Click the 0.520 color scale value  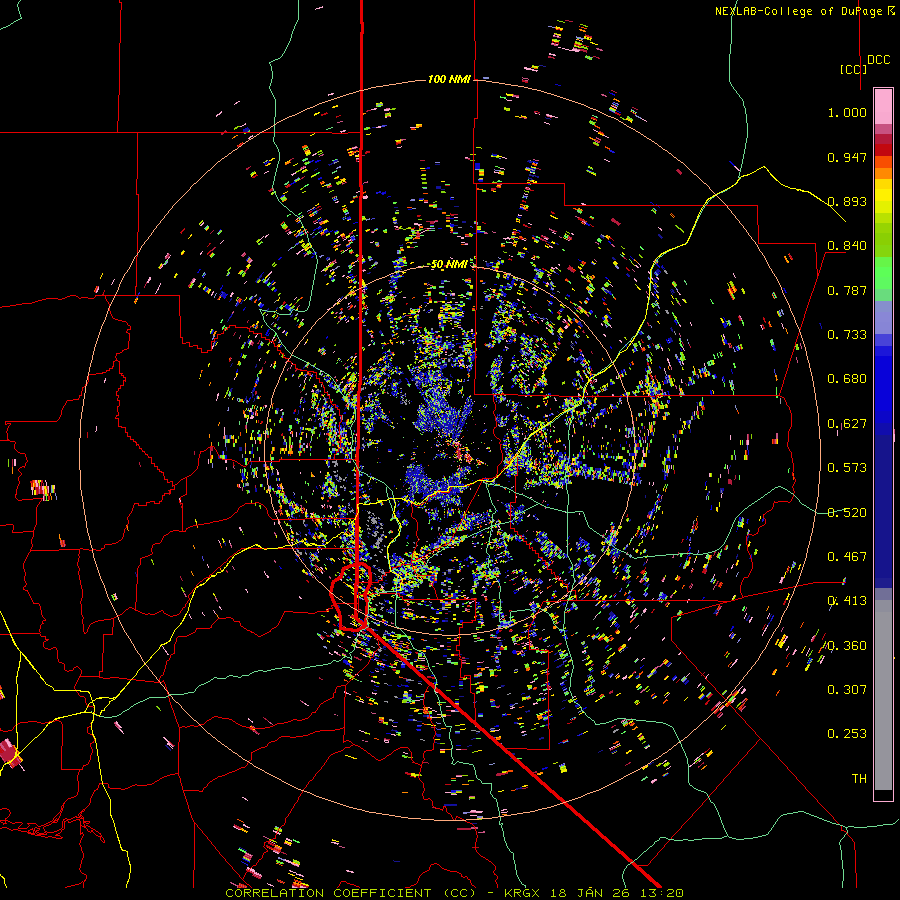847,513
